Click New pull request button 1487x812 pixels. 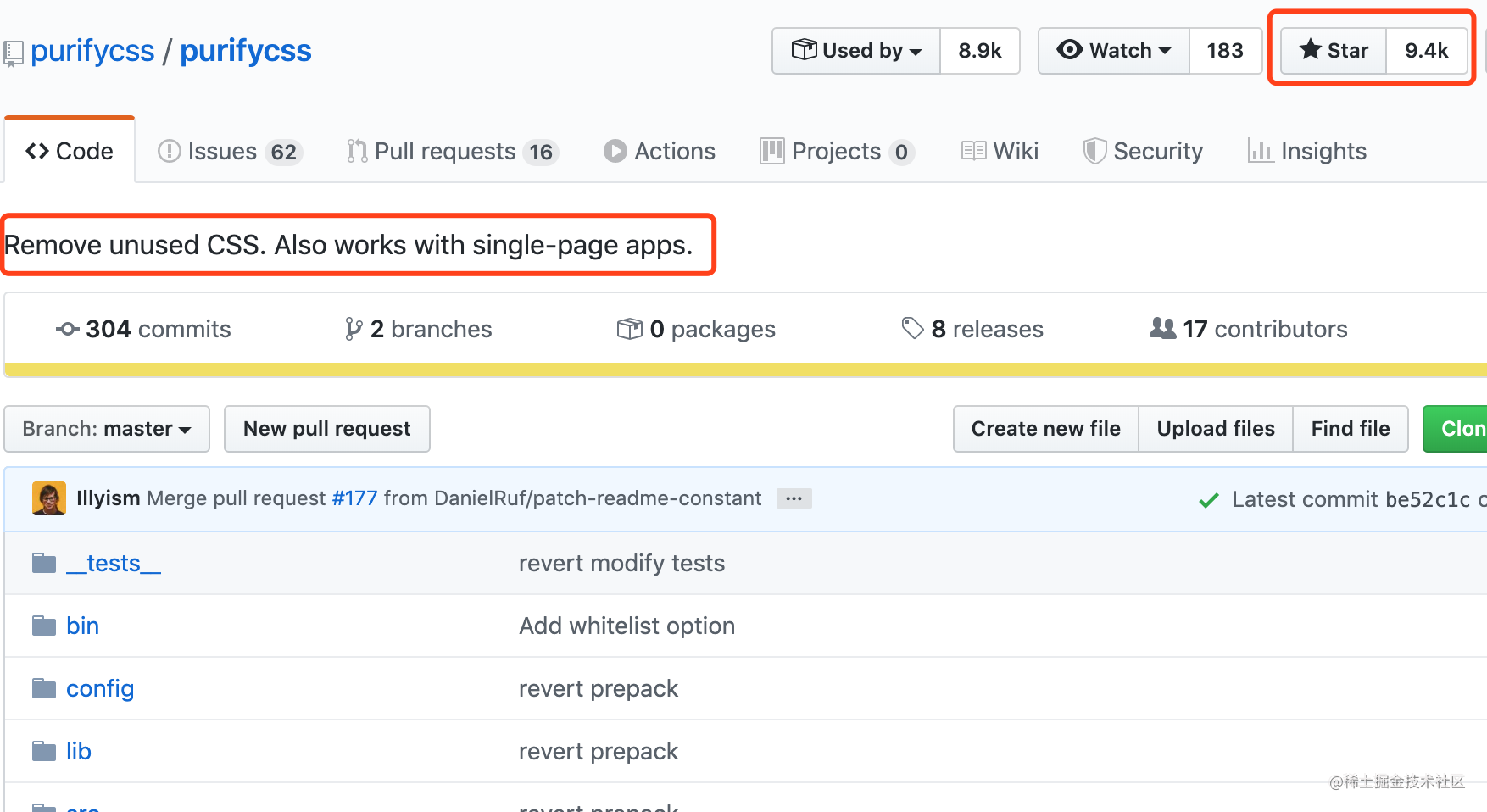click(327, 429)
